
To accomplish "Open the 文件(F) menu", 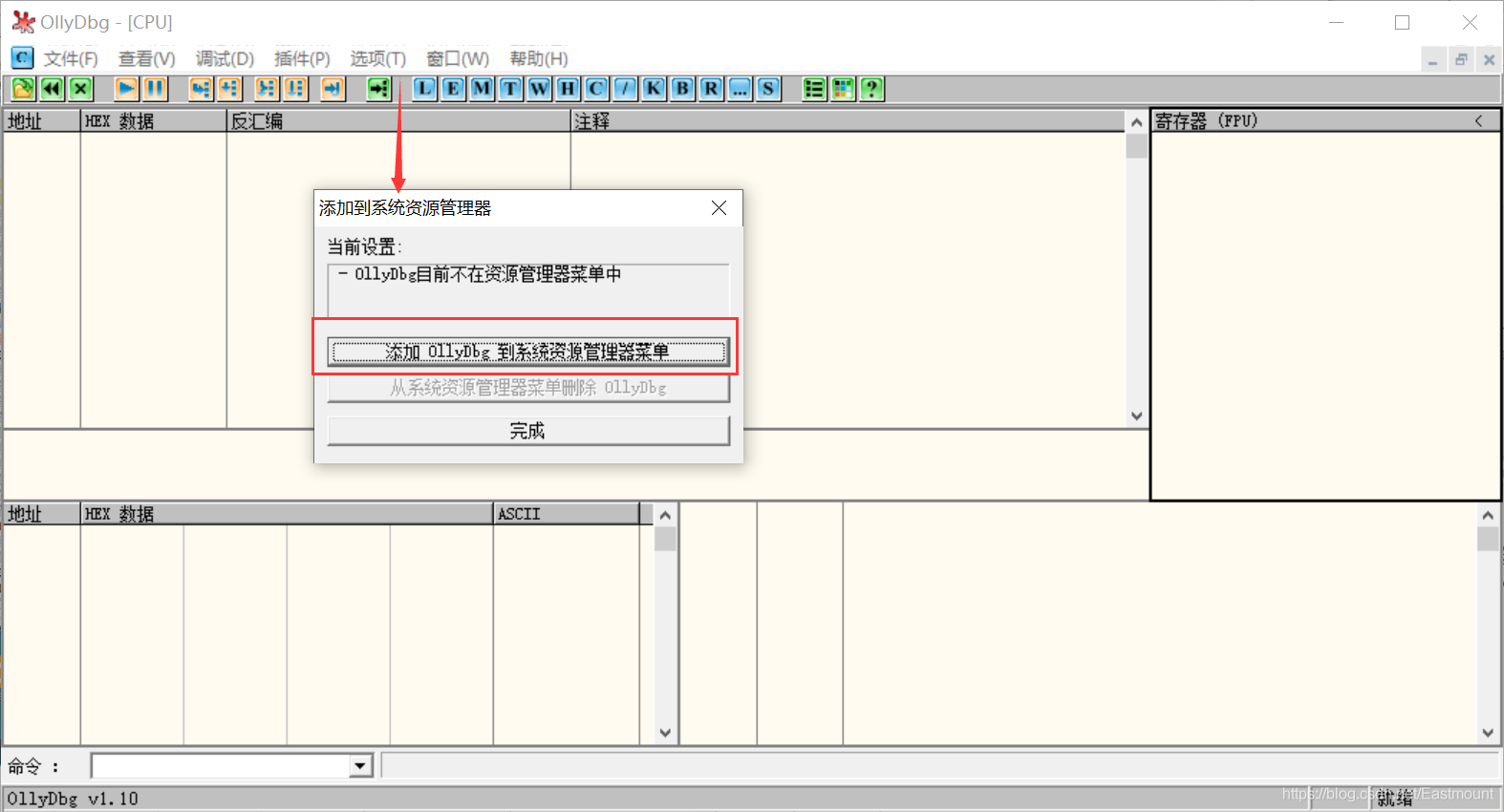I will click(x=71, y=59).
